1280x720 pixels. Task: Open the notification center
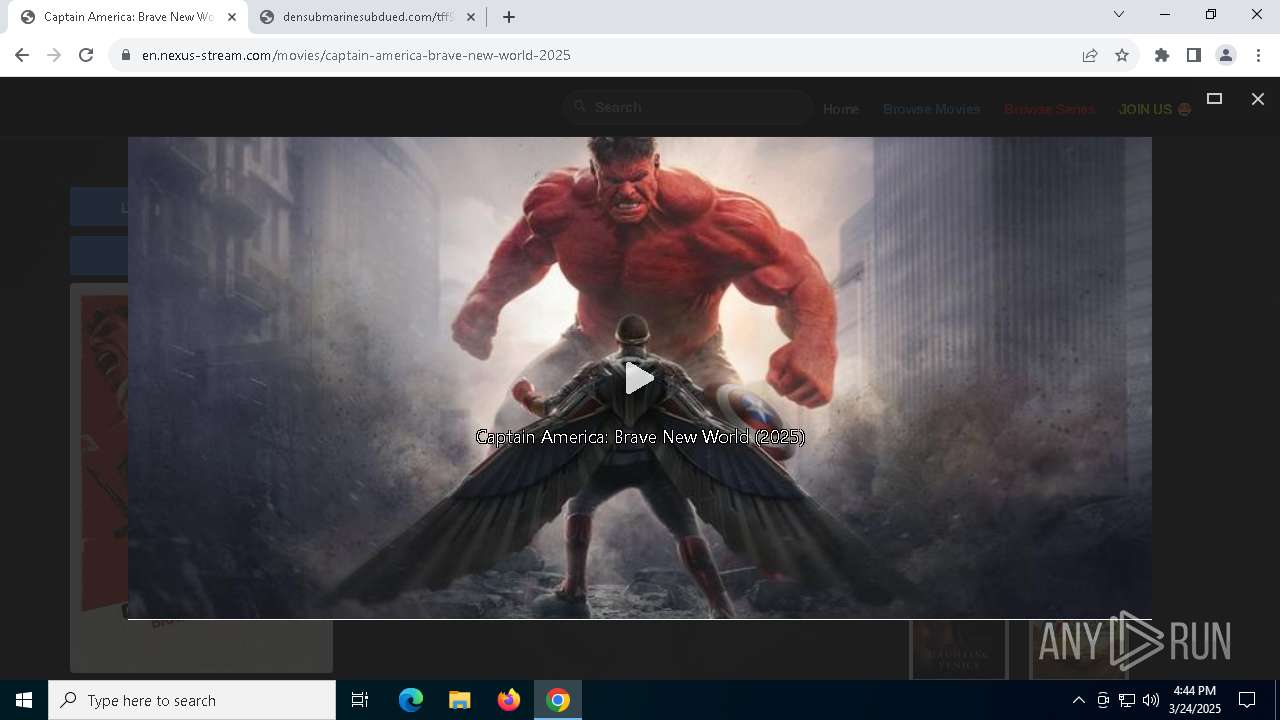(x=1247, y=700)
